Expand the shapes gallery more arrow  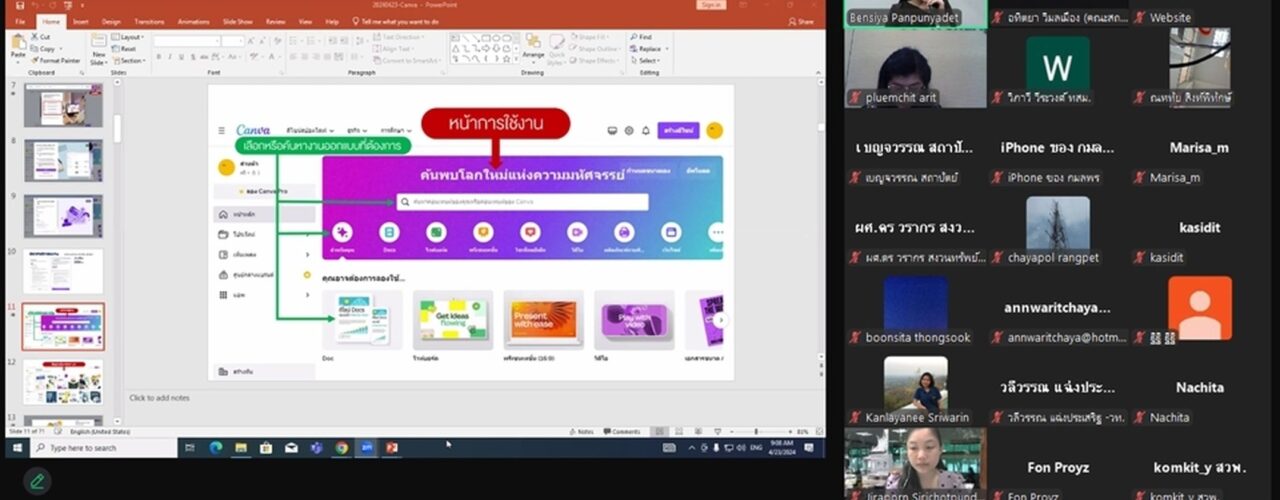tap(515, 61)
